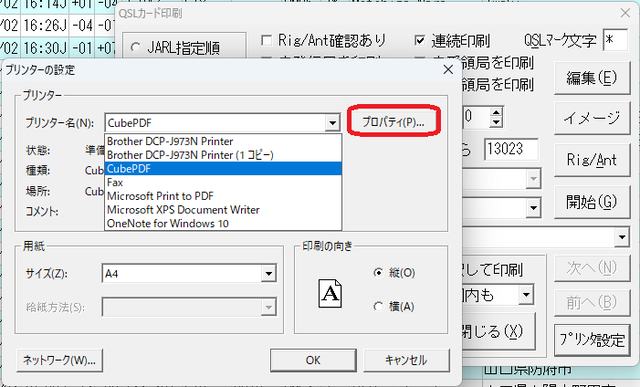Click the プリンタ設定 button

(592, 340)
